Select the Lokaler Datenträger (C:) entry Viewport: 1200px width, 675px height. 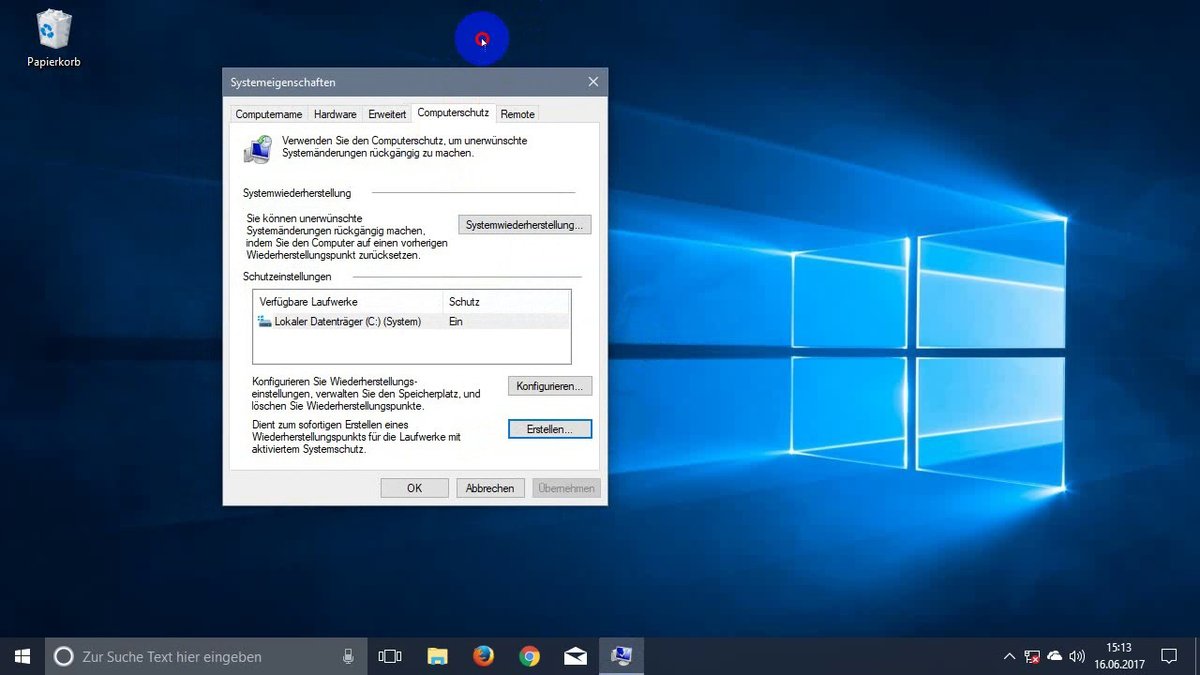(x=345, y=321)
